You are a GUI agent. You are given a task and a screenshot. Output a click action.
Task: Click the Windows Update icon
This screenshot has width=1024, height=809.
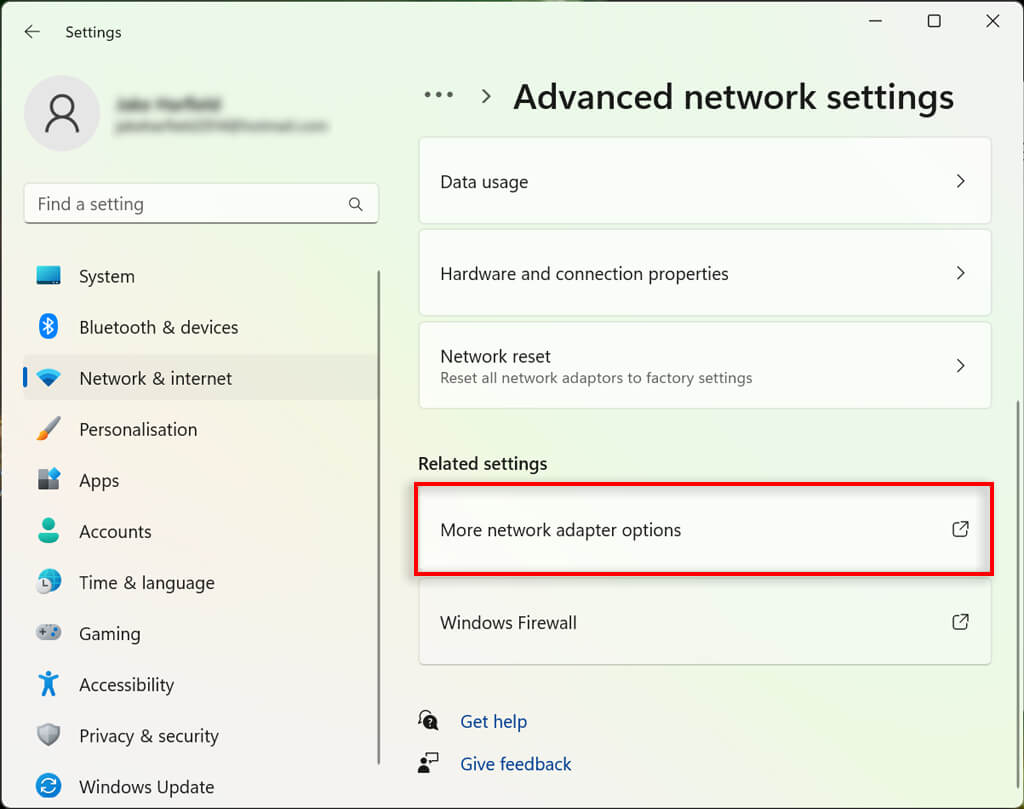[x=49, y=786]
